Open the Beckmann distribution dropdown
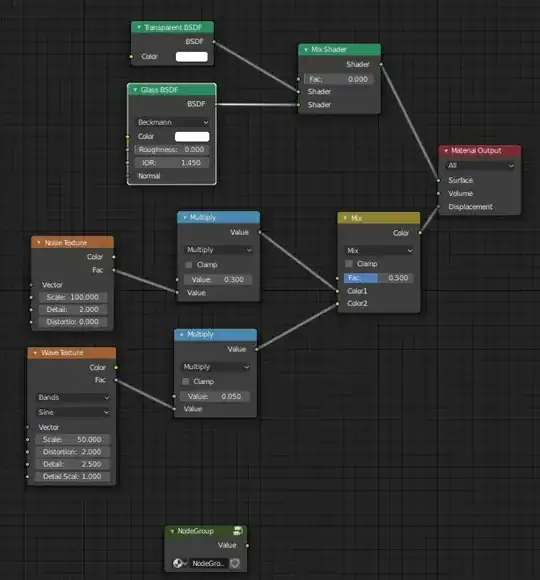This screenshot has height=580, width=540. [x=173, y=122]
